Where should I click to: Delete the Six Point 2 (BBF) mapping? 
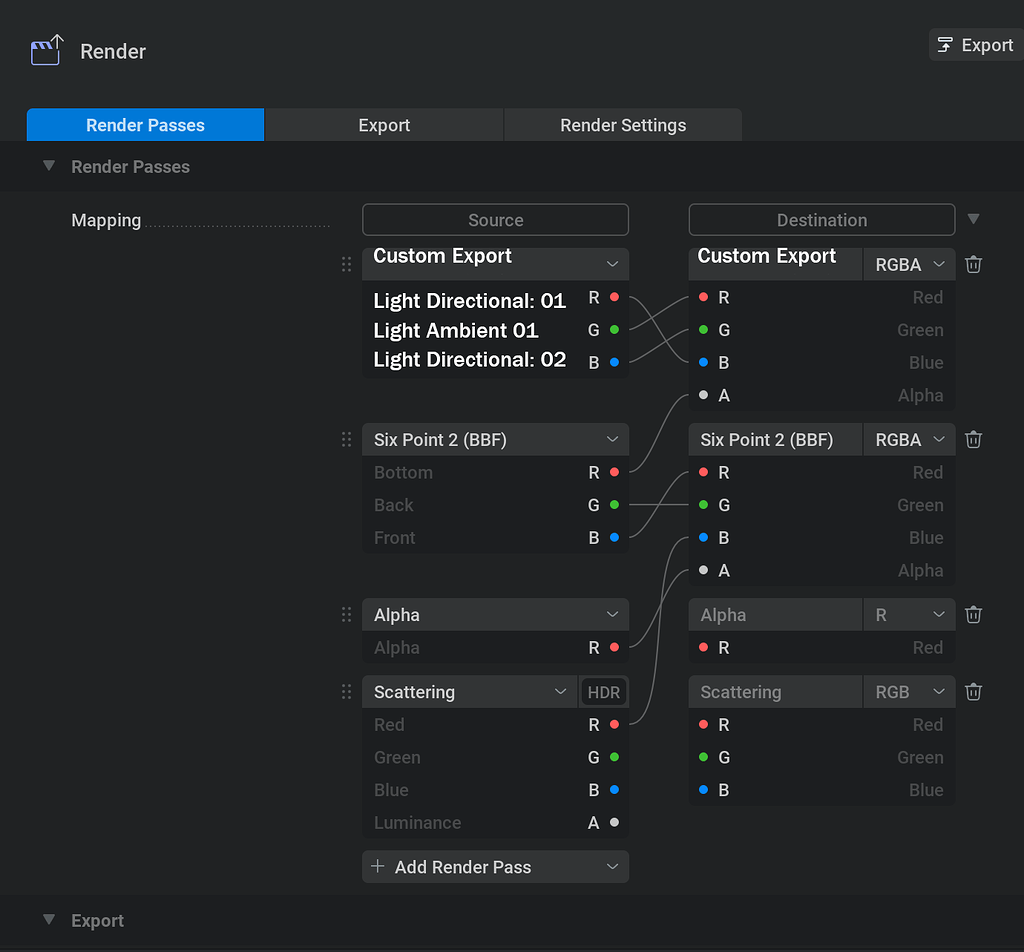tap(973, 439)
